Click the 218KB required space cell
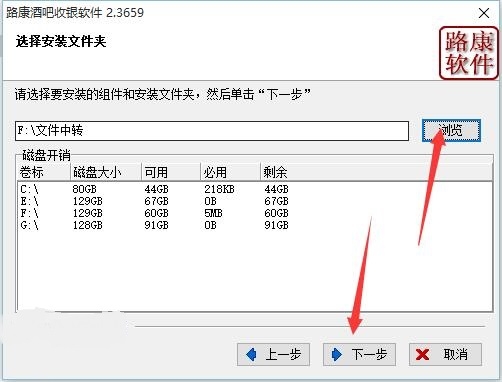Image resolution: width=502 pixels, height=382 pixels. [x=219, y=189]
